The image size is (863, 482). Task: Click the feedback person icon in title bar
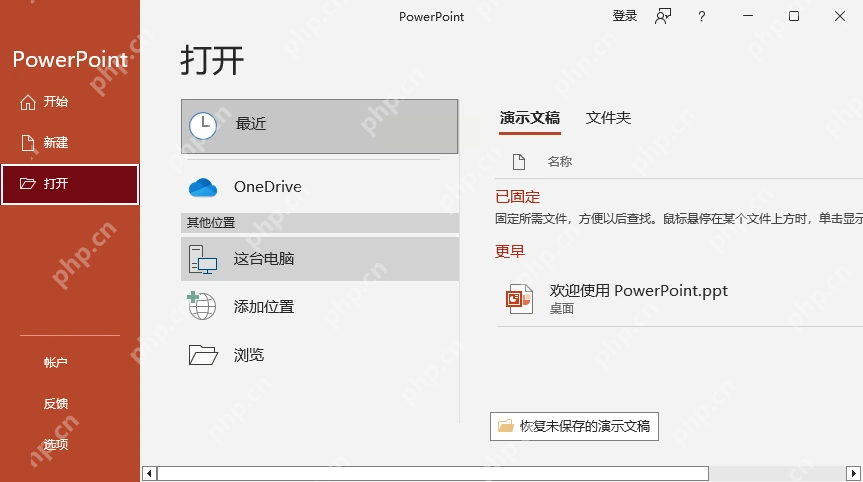[663, 17]
